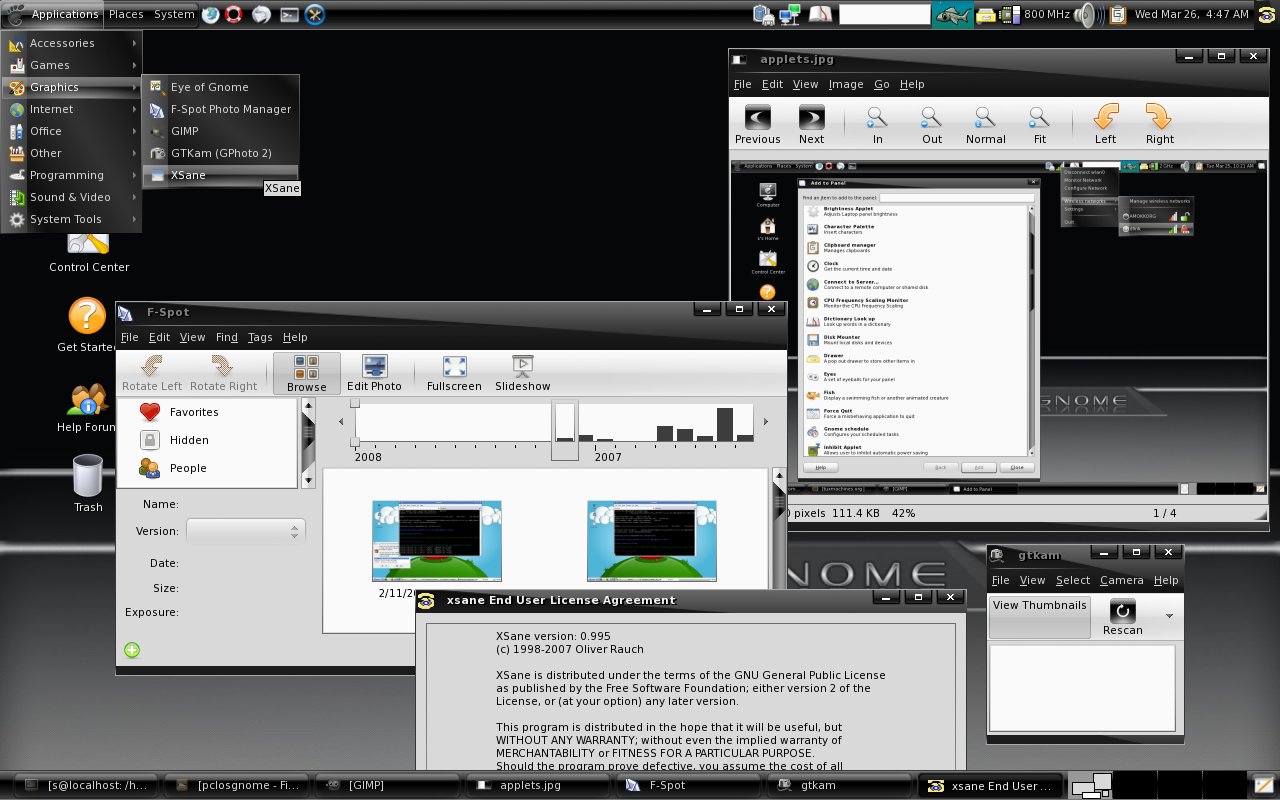
Task: Open the lifebuoy help launcher in top panel
Action: coord(235,14)
